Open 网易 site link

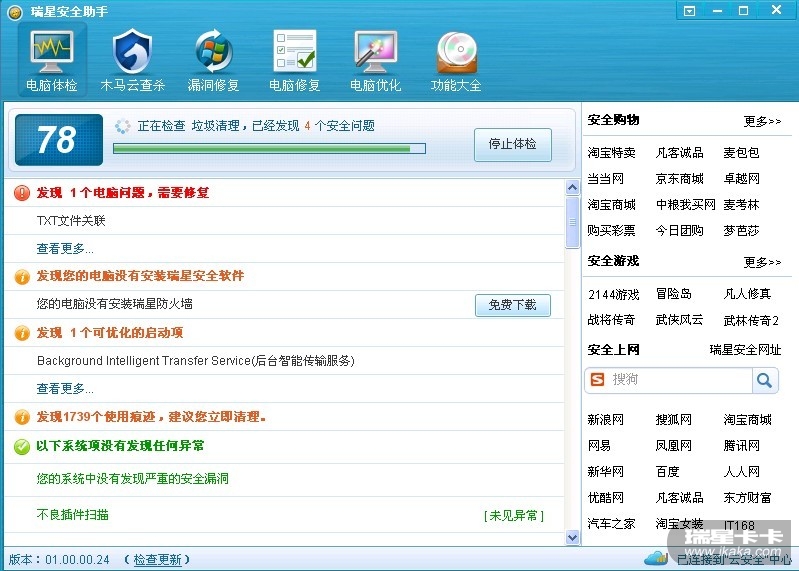(599, 446)
